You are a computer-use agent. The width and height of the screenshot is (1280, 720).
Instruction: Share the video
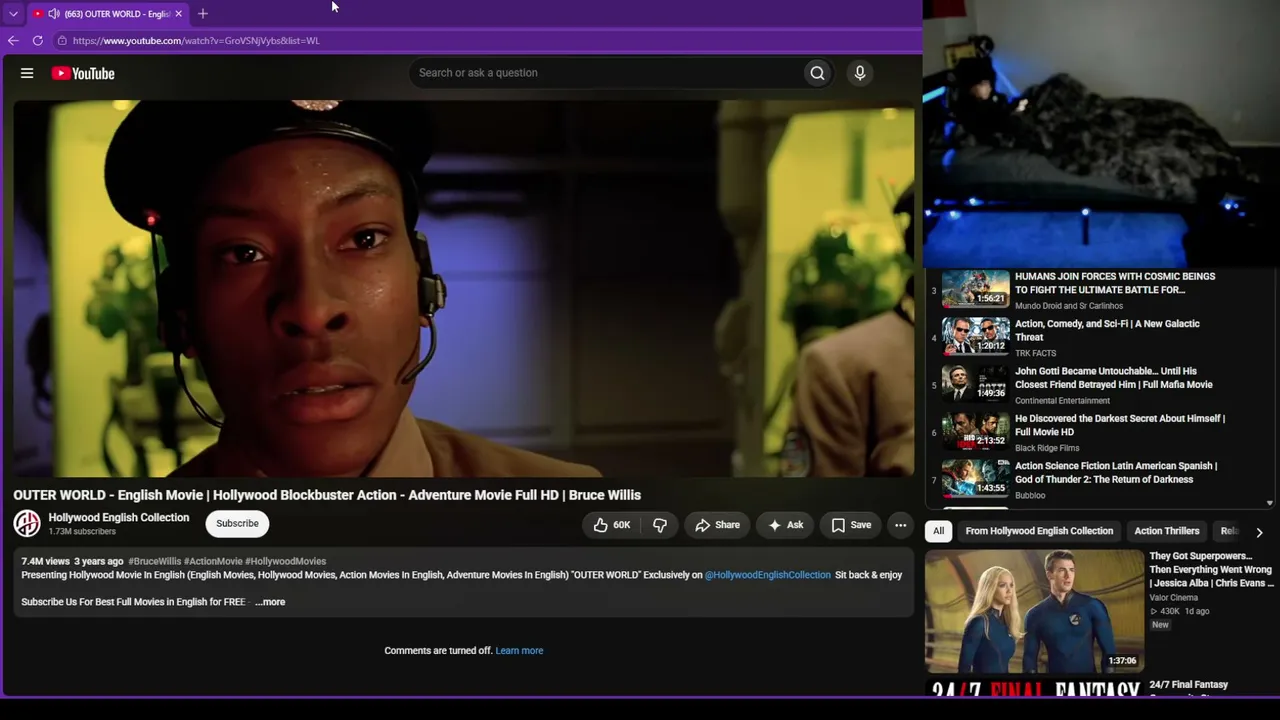pyautogui.click(x=717, y=525)
